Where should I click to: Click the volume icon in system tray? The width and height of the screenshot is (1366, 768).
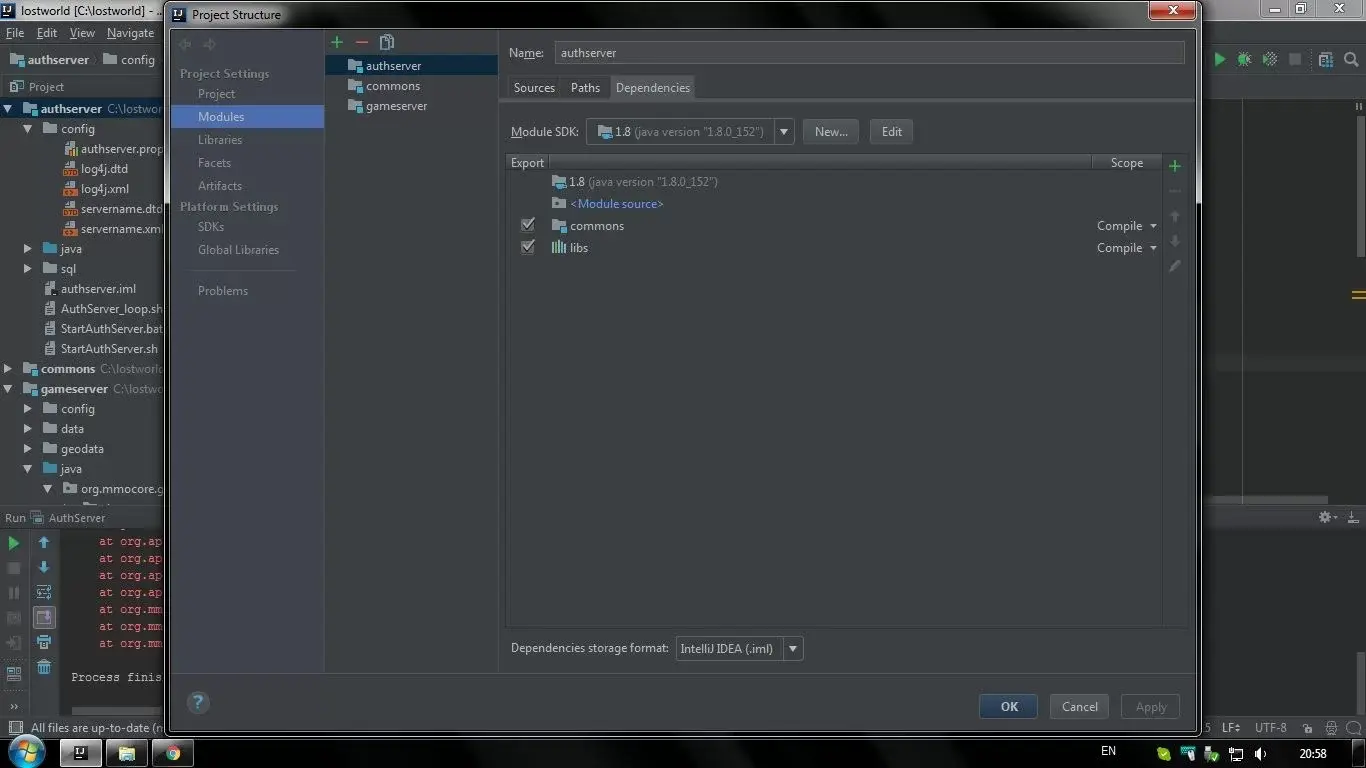[1261, 754]
